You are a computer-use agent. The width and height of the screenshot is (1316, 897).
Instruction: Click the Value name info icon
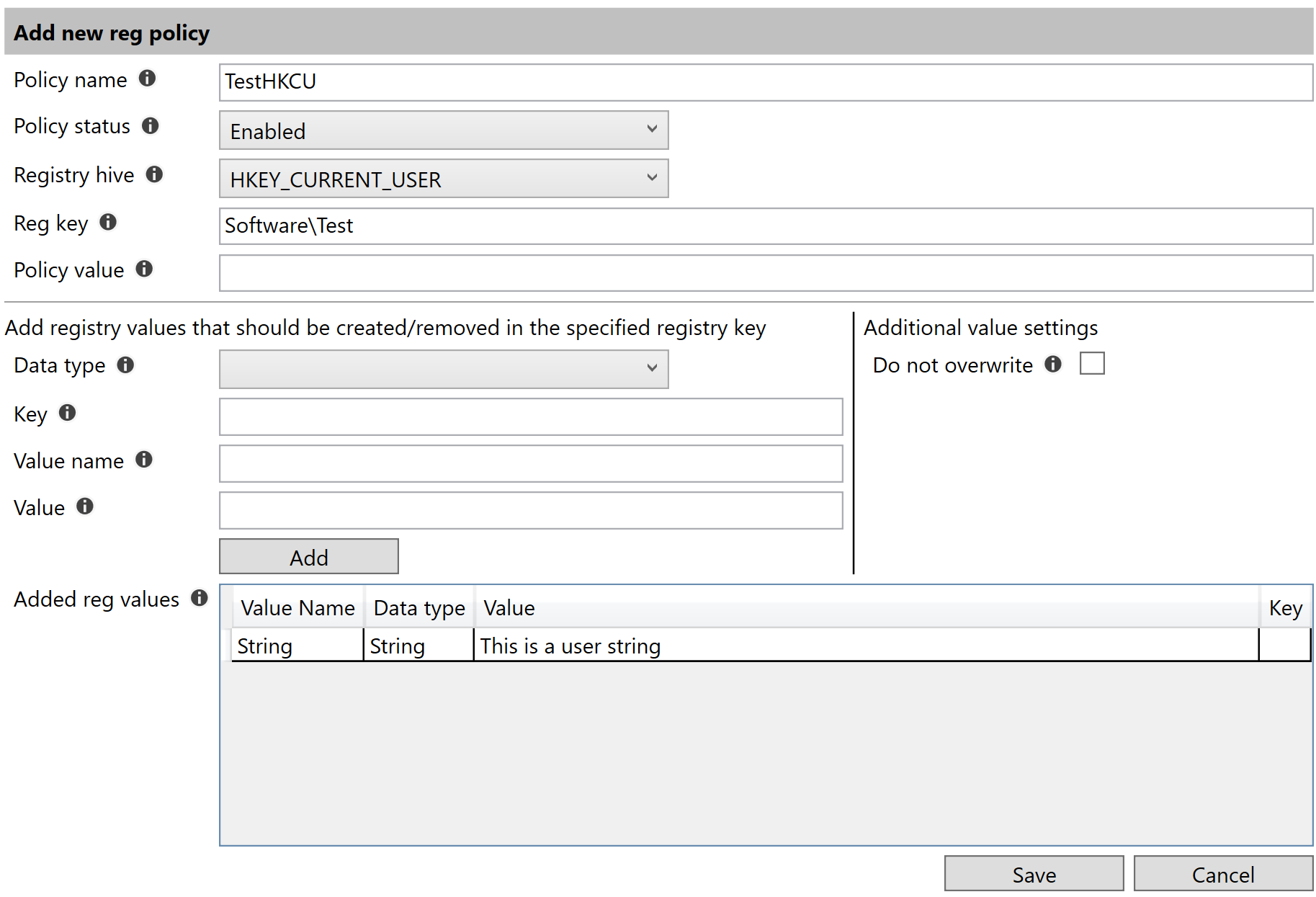(x=144, y=460)
